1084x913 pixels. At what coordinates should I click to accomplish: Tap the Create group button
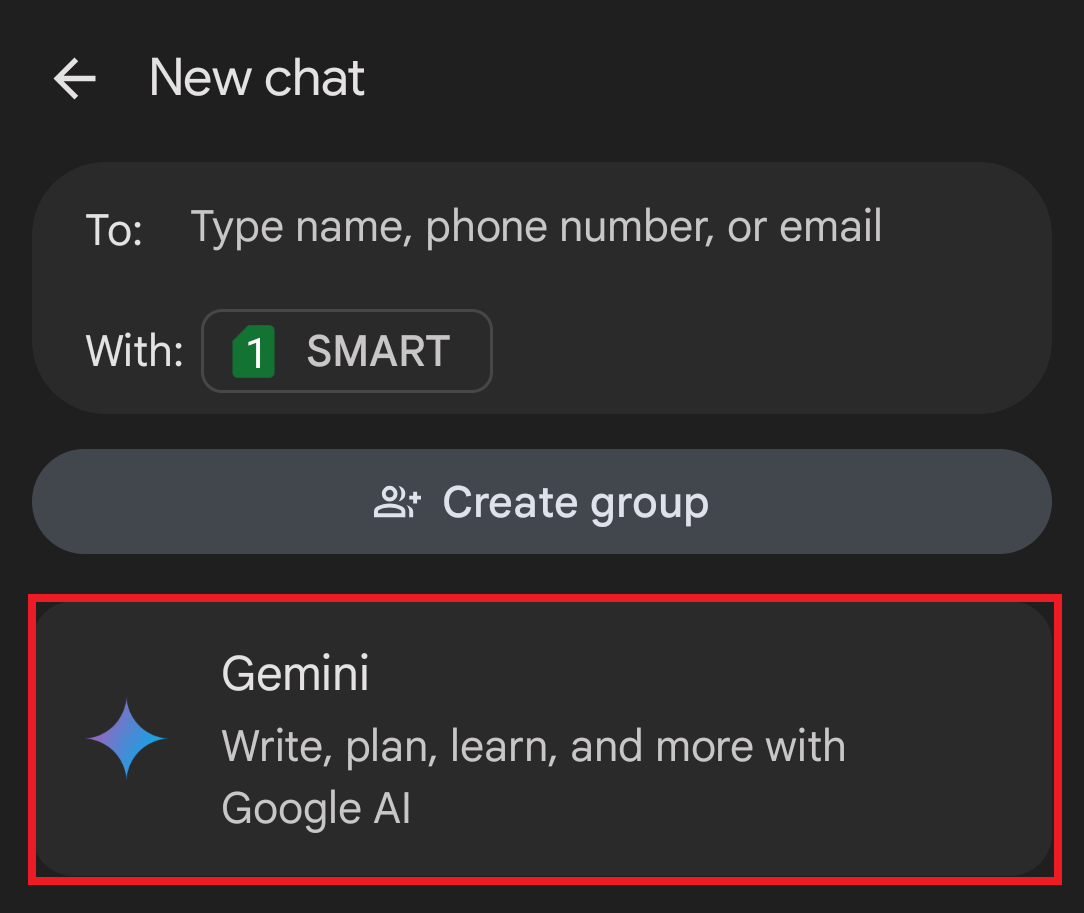coord(542,501)
